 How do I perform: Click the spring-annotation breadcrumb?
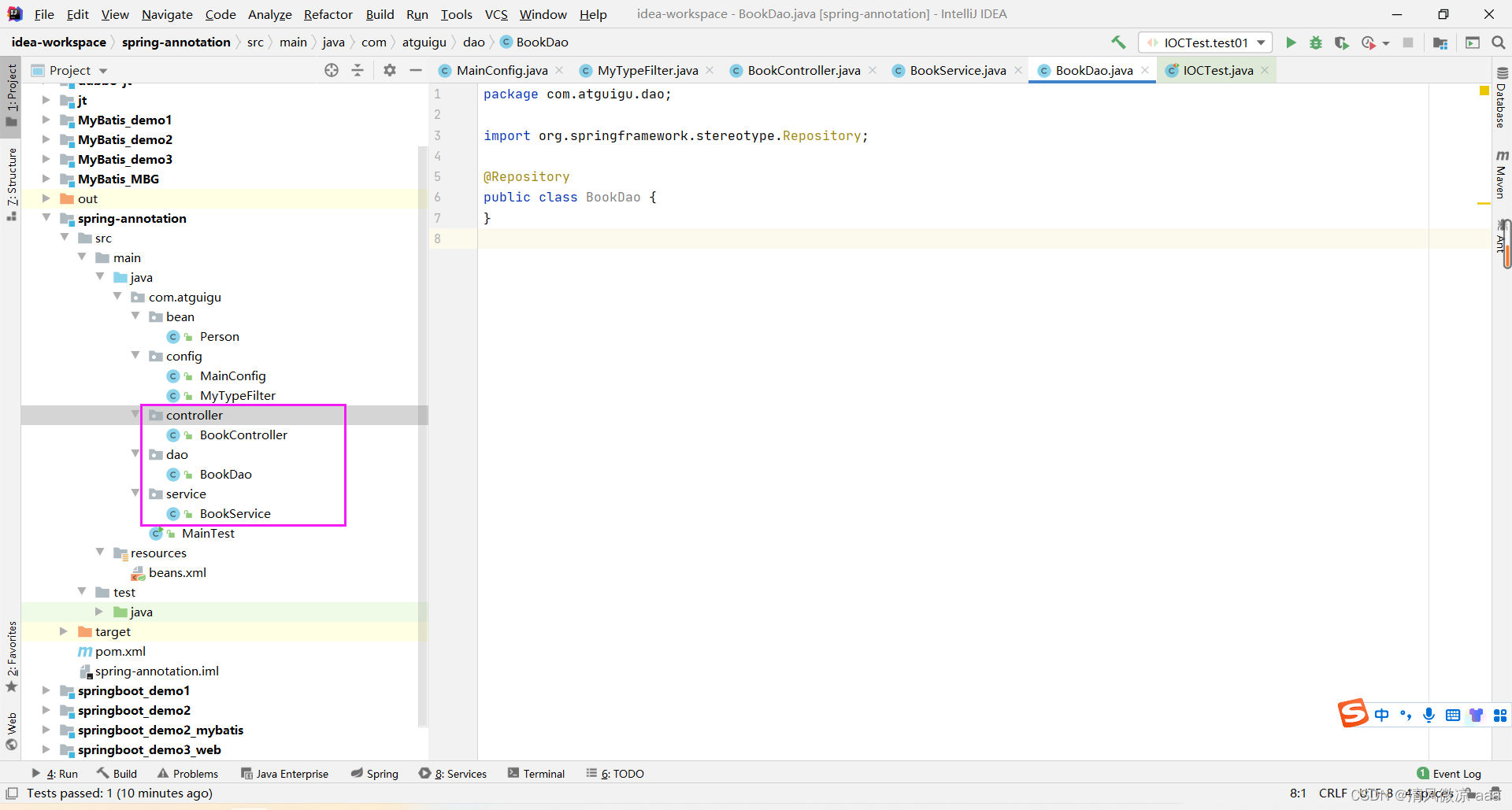pyautogui.click(x=176, y=43)
